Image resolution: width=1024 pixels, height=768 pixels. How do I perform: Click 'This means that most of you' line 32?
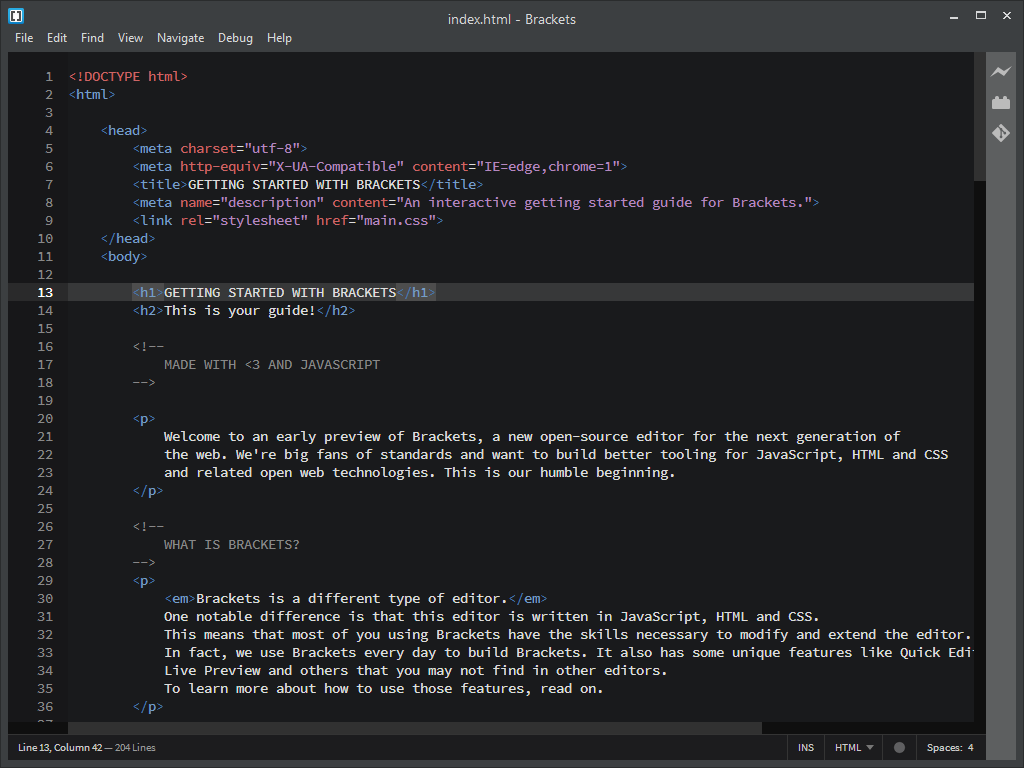click(567, 635)
